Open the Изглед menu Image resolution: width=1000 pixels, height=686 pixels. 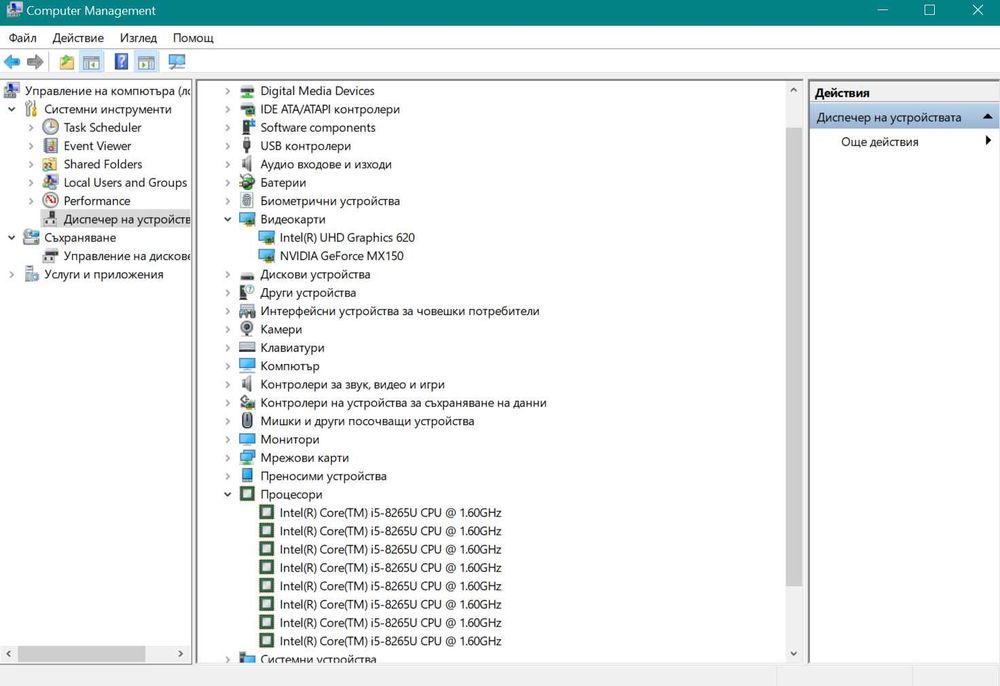pos(138,38)
